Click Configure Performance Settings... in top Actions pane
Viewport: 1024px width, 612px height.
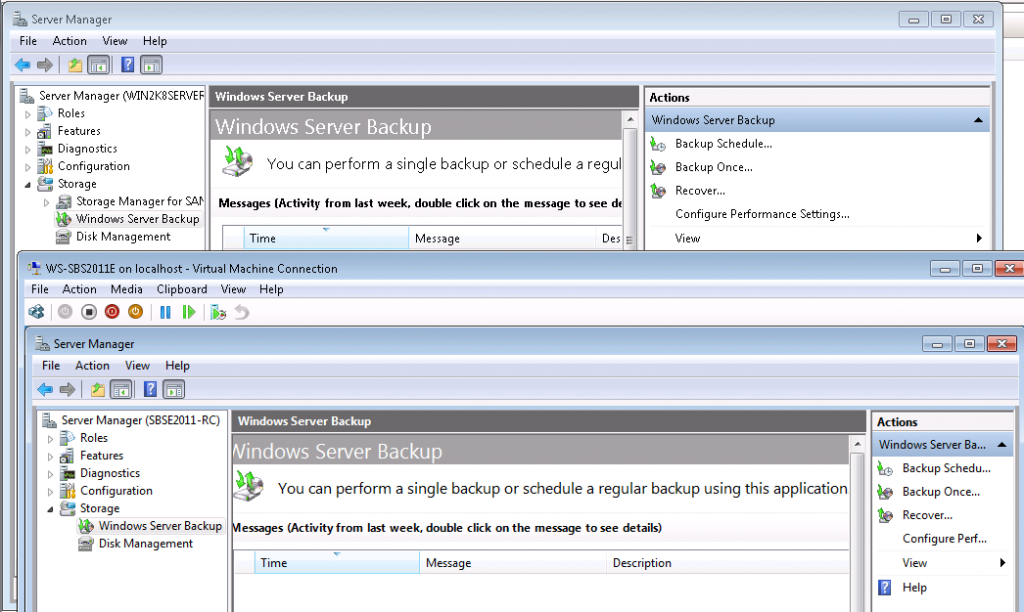(x=762, y=214)
